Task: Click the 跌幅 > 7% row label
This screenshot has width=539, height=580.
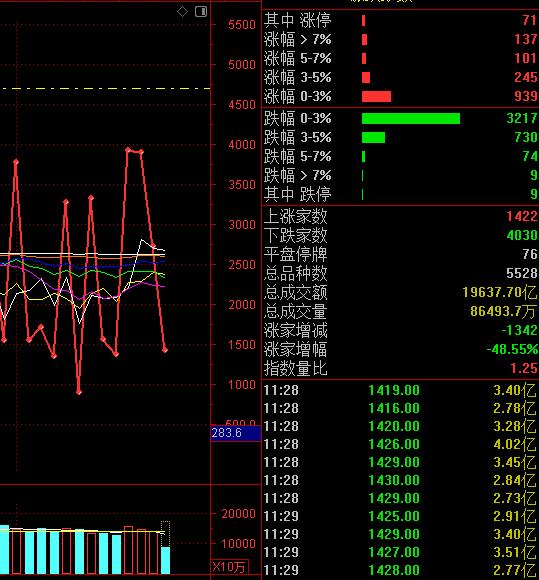Action: [x=297, y=175]
